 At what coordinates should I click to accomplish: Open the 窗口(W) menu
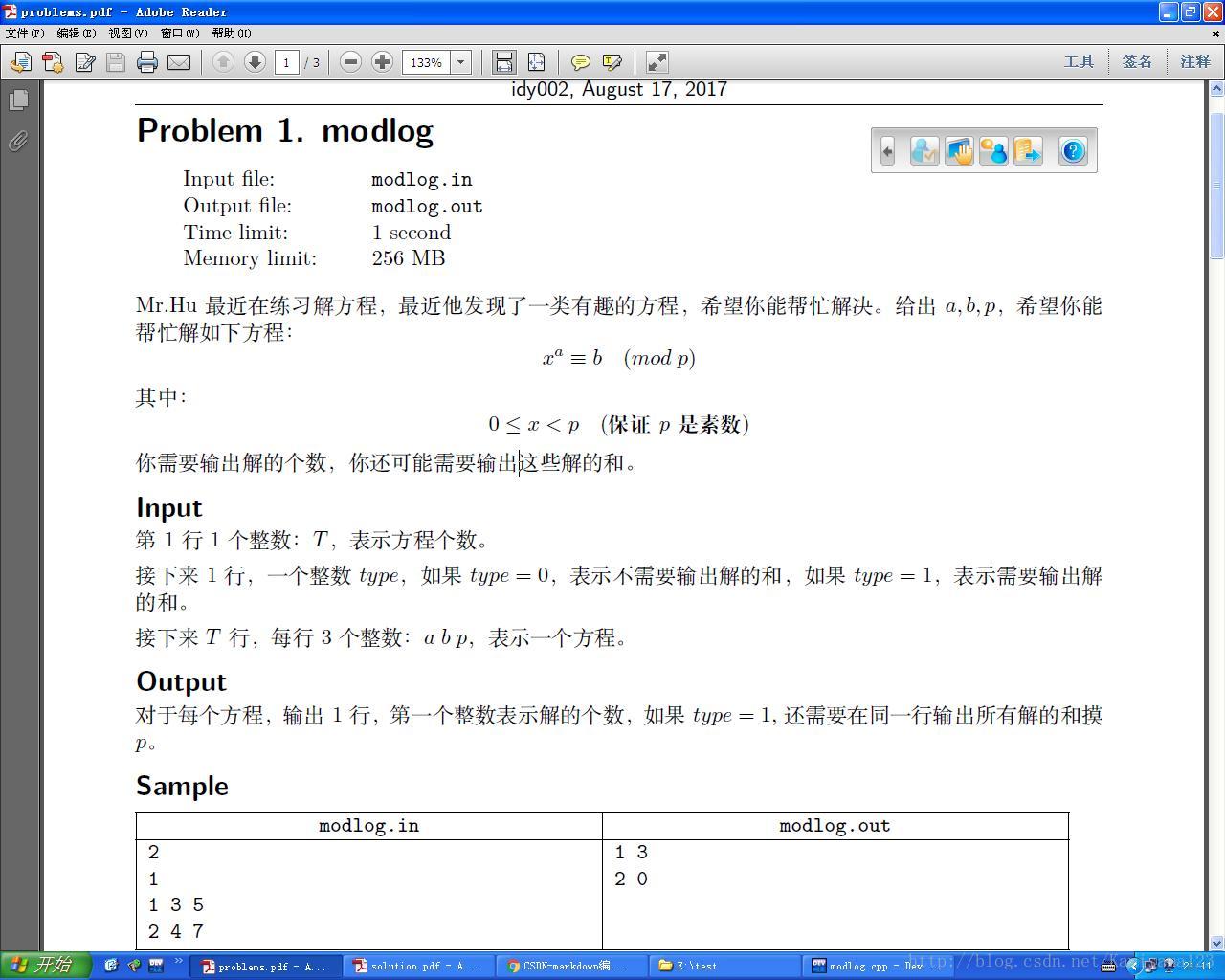pos(180,33)
